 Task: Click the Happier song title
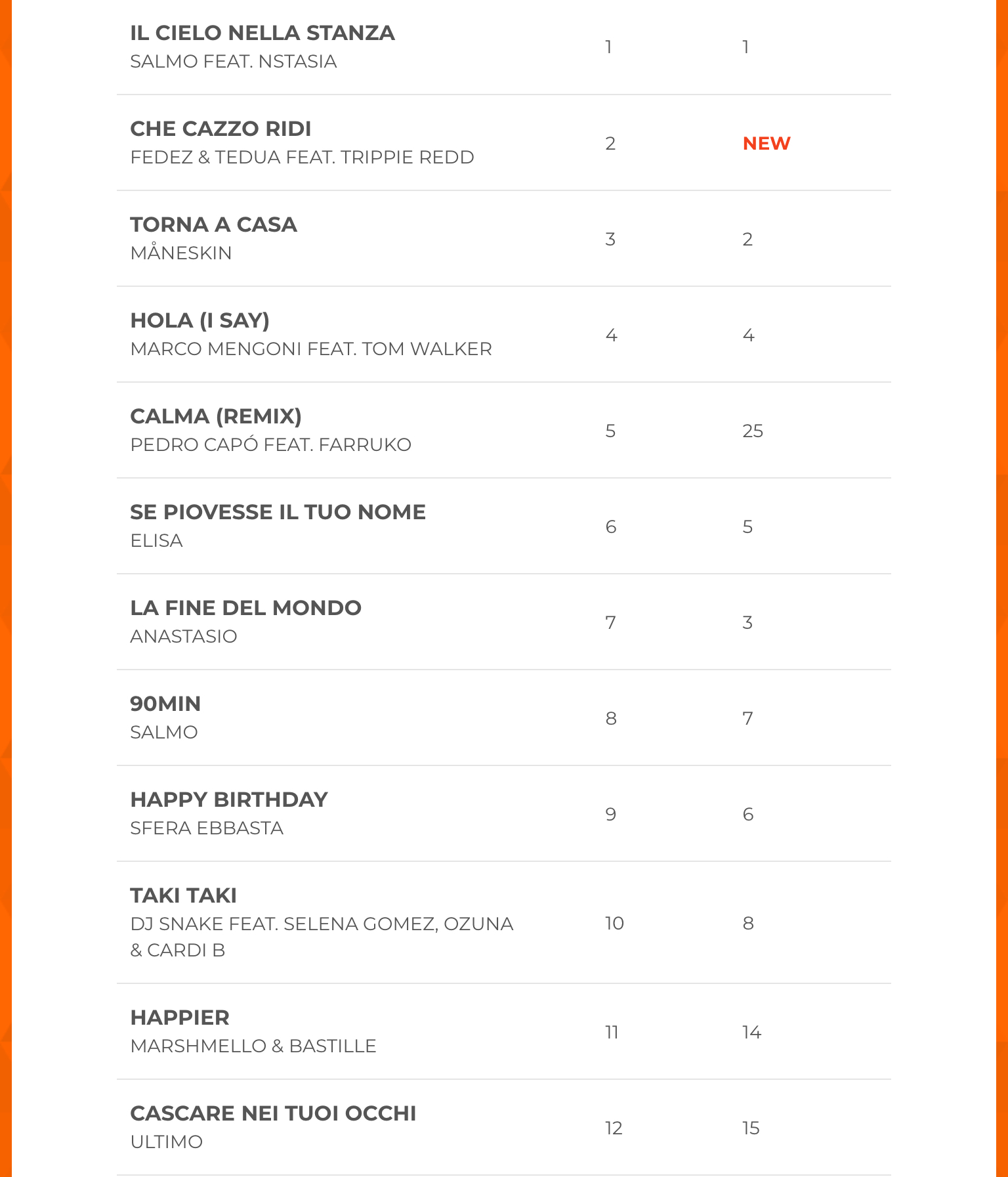[180, 1017]
